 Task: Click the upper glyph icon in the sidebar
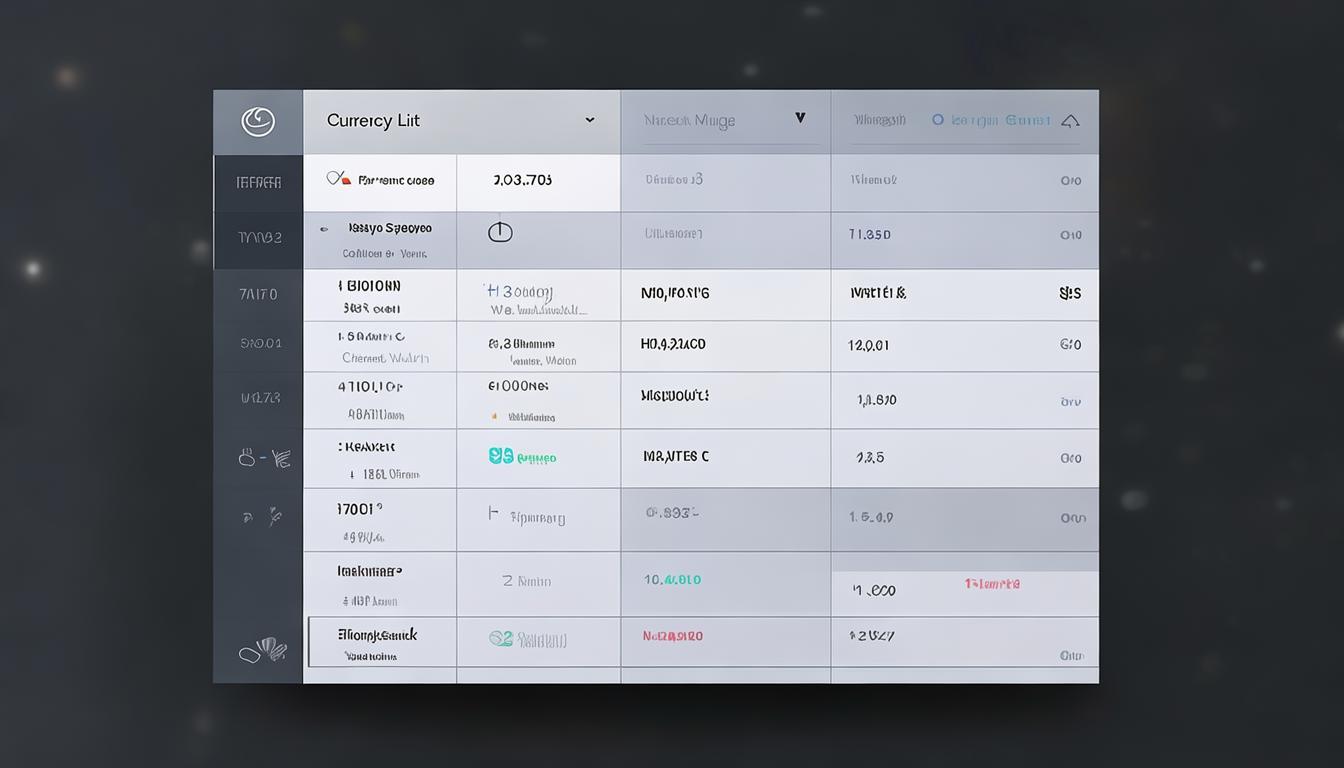click(264, 458)
